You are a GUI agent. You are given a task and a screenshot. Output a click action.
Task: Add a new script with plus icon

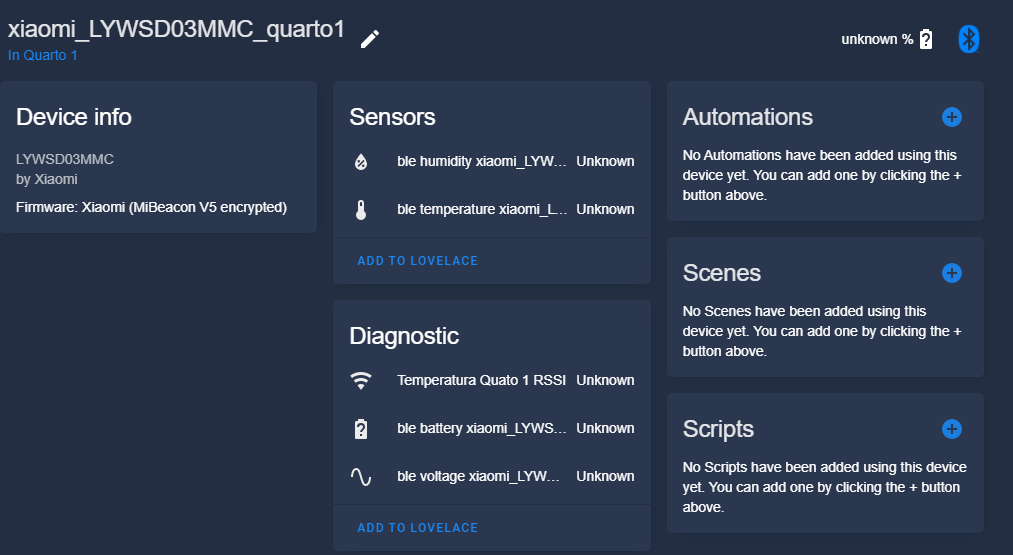point(952,429)
